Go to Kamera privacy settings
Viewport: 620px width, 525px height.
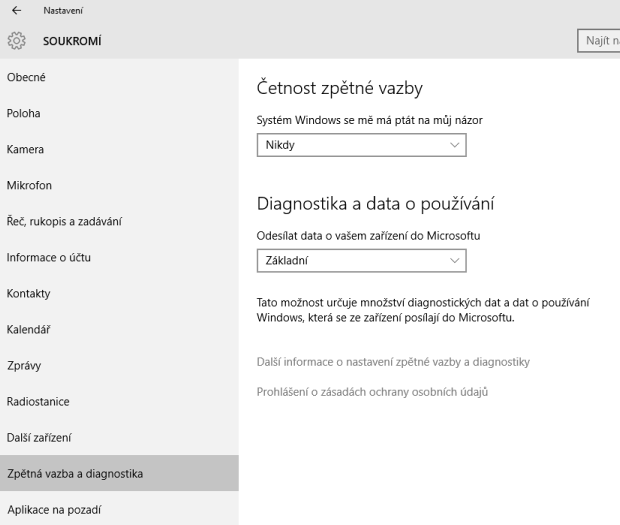pos(26,149)
